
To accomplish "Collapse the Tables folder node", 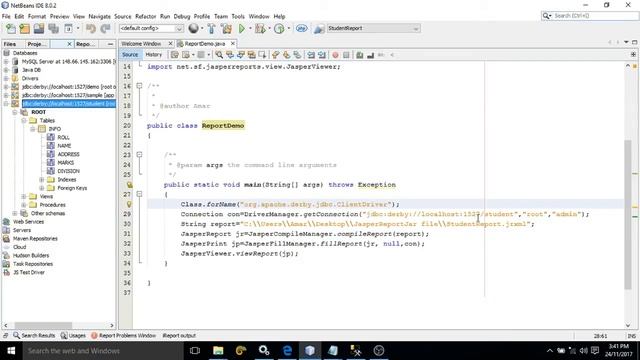I will click(24, 120).
